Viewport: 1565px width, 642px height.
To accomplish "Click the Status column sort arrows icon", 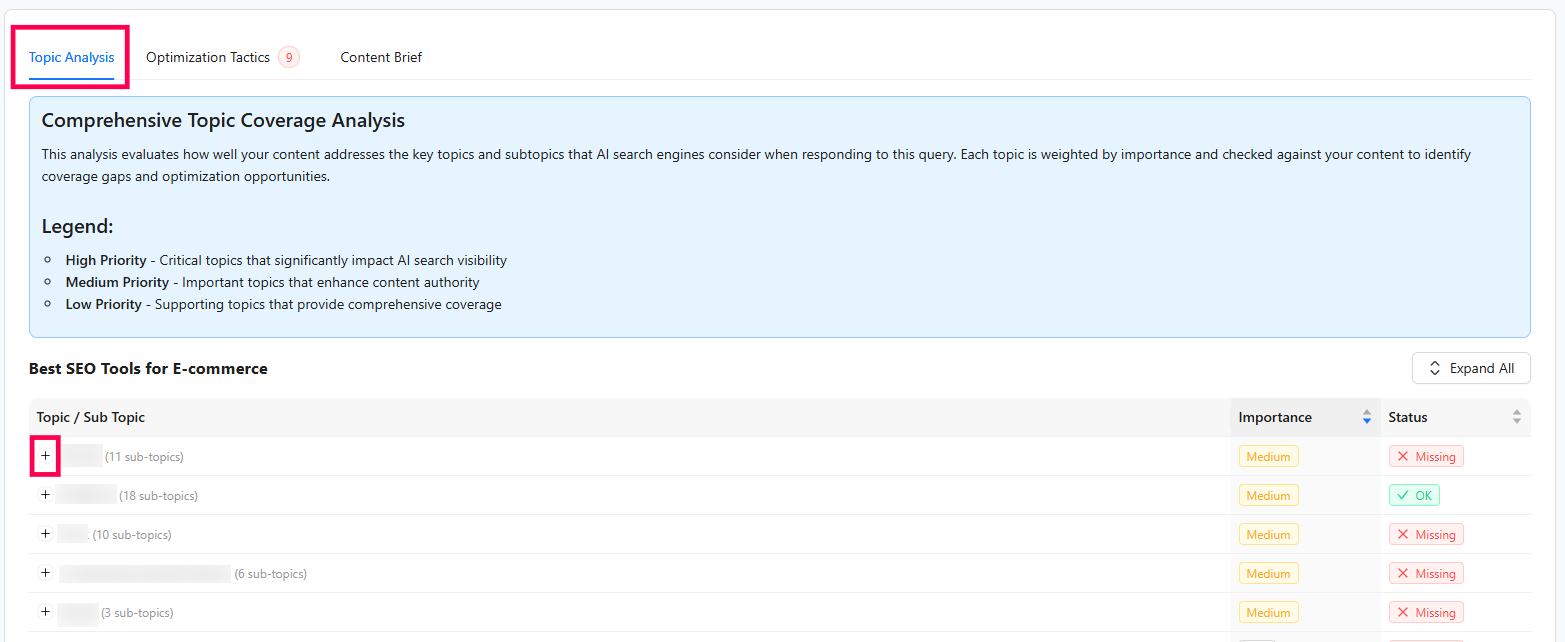I will [x=1516, y=417].
